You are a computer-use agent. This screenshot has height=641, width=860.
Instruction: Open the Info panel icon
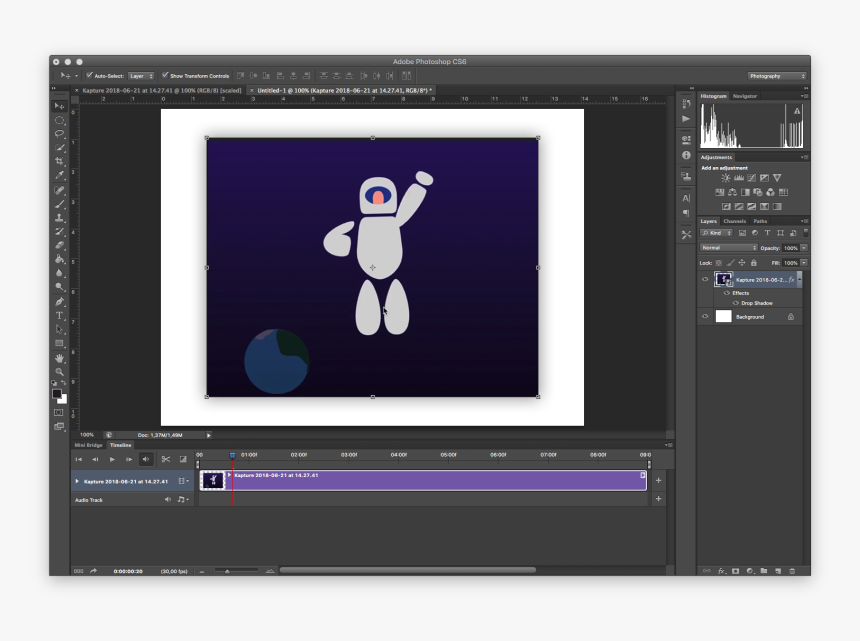pyautogui.click(x=686, y=156)
